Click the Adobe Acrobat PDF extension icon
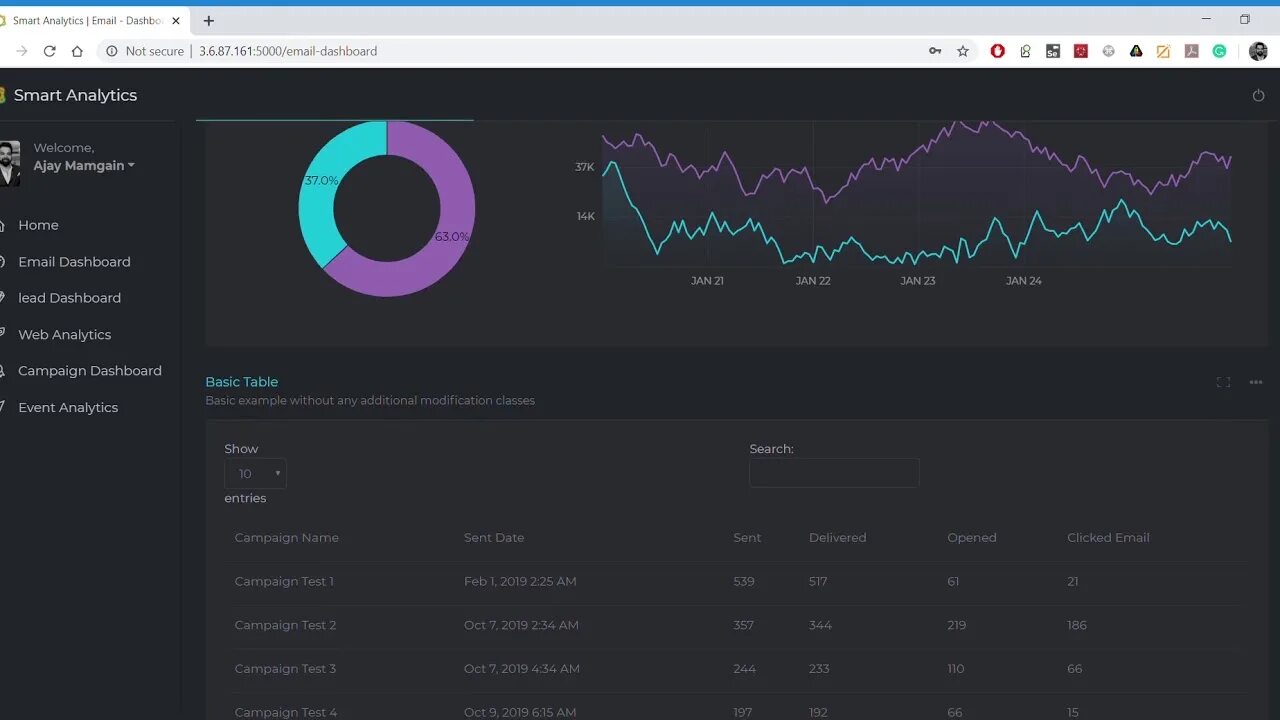This screenshot has width=1280, height=720. (x=1191, y=51)
